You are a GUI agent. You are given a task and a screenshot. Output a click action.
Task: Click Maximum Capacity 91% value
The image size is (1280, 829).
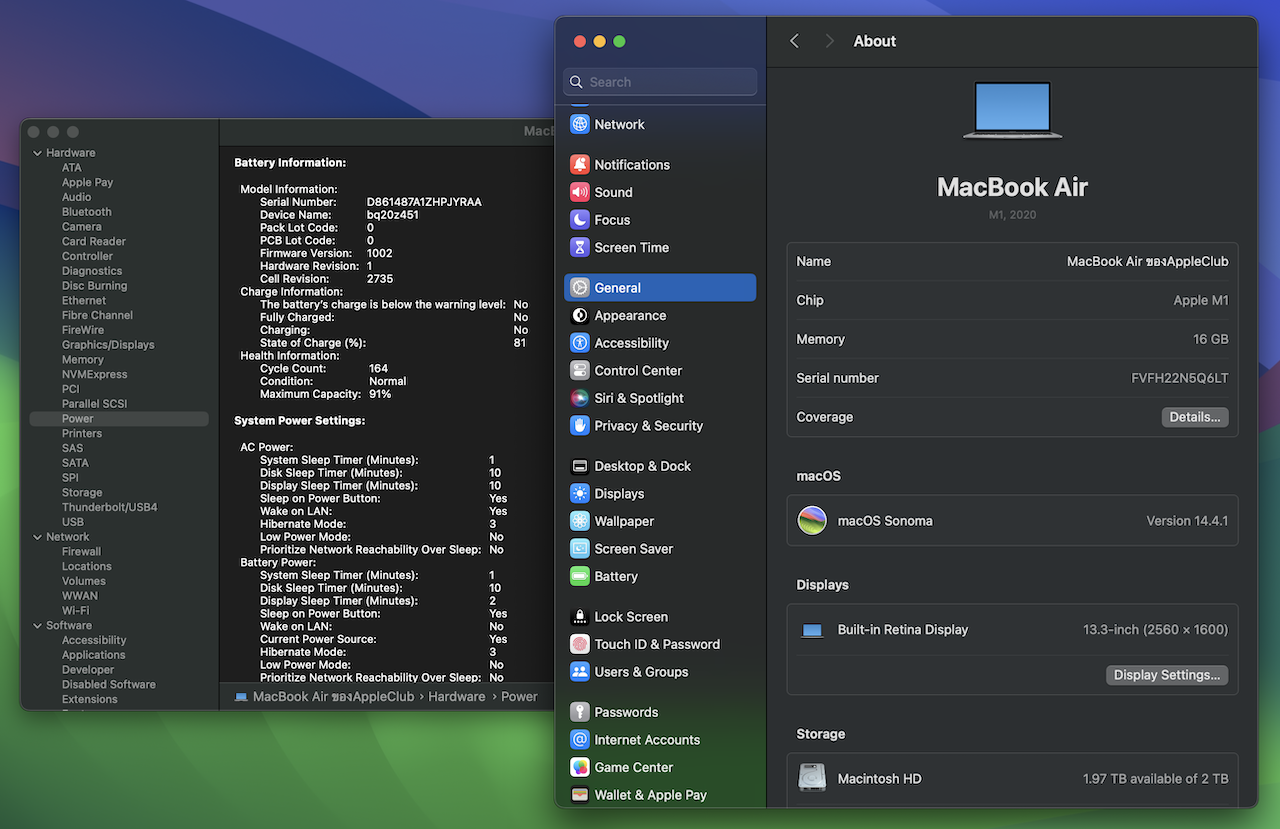point(379,394)
